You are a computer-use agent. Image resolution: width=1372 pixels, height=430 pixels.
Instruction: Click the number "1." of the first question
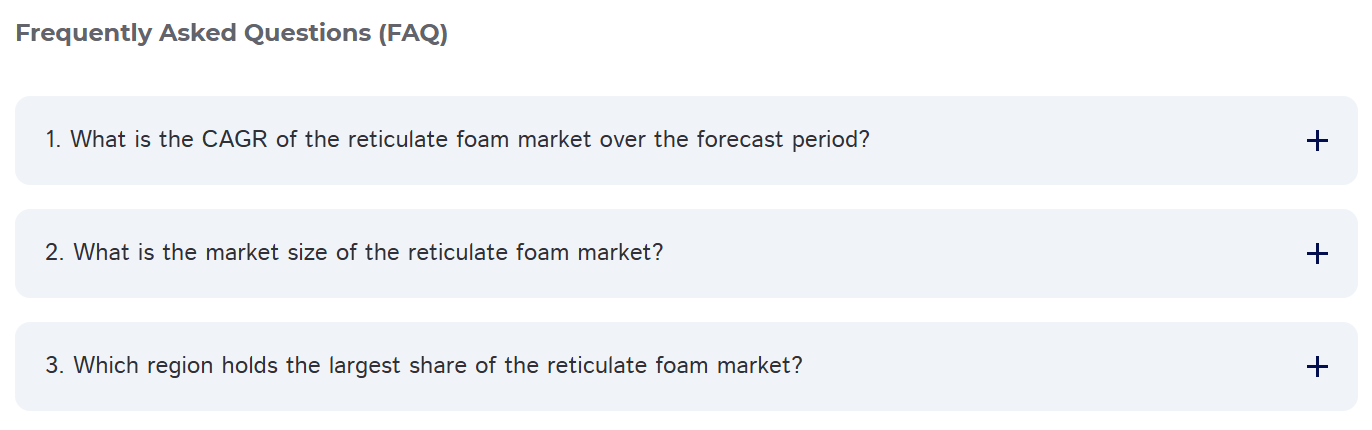click(53, 140)
